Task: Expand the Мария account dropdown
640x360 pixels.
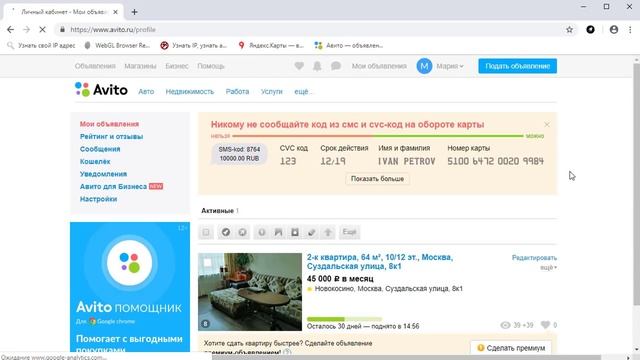Action: click(x=450, y=66)
